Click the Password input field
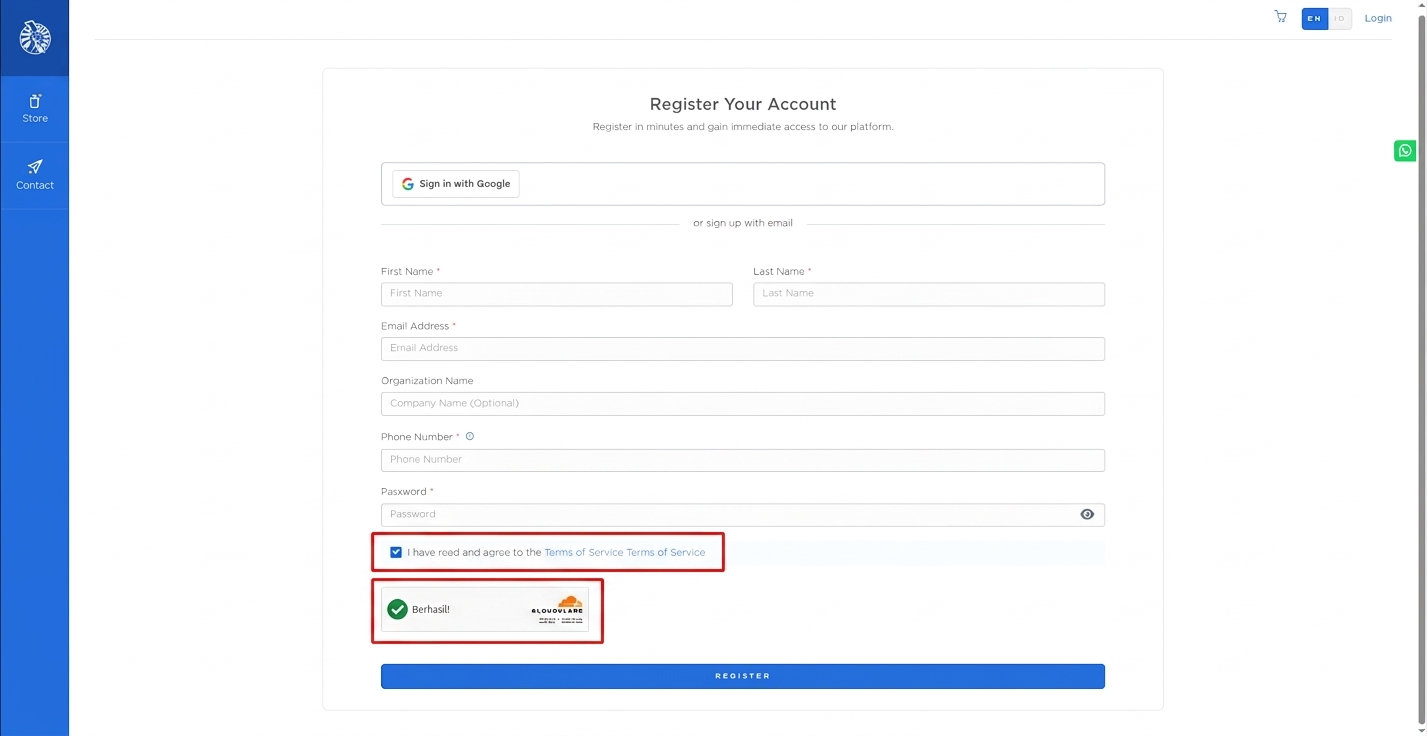 (x=743, y=515)
